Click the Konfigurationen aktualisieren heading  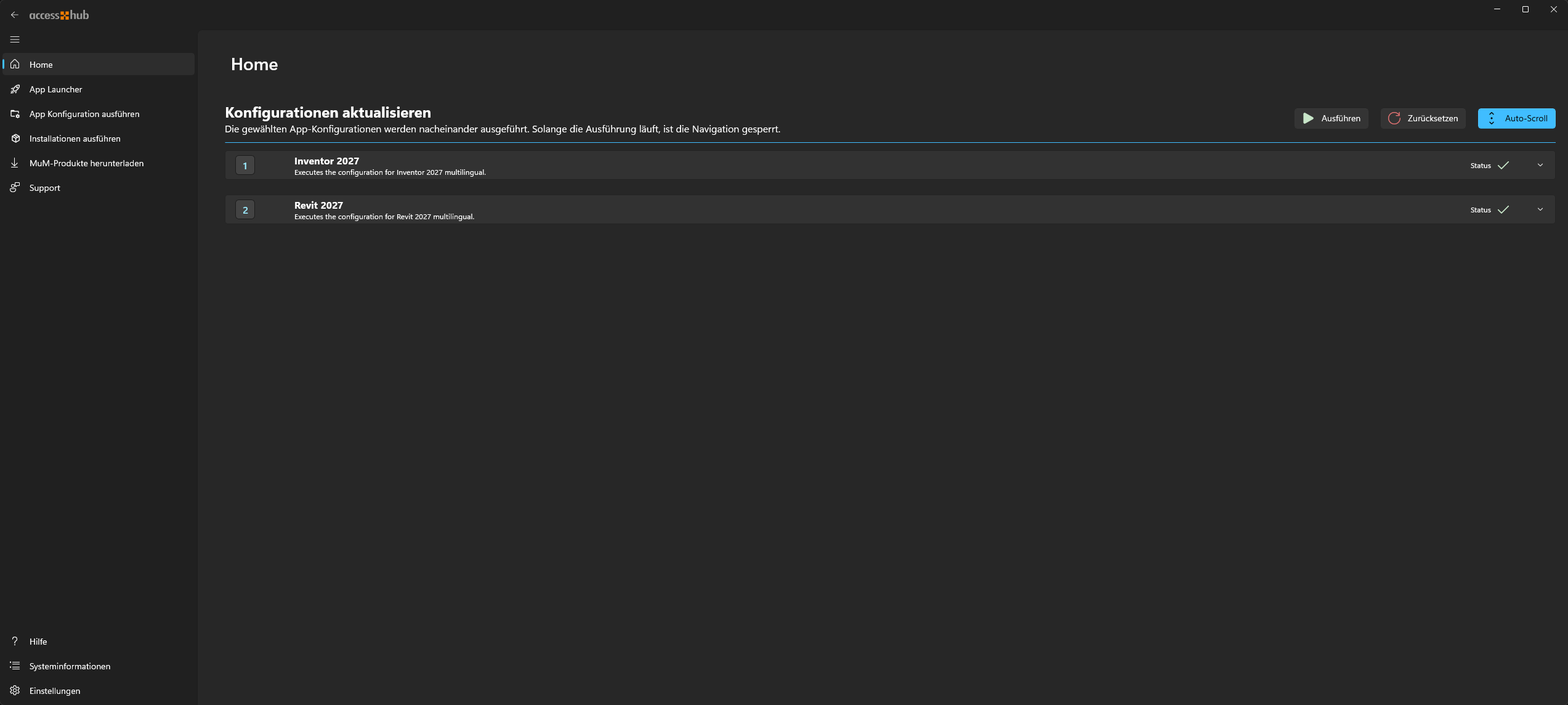328,112
